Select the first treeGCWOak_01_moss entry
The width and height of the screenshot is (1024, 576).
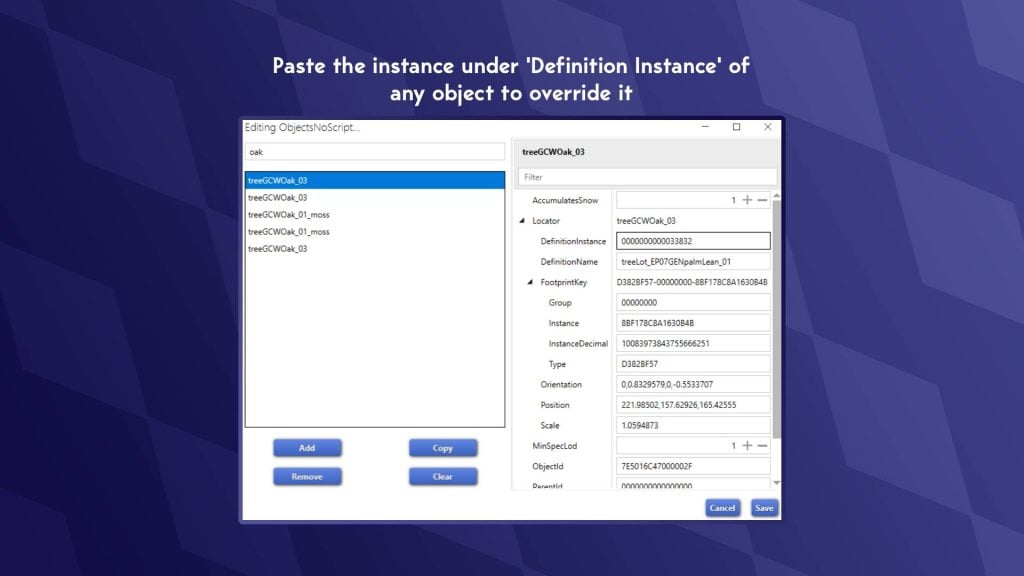tap(289, 215)
